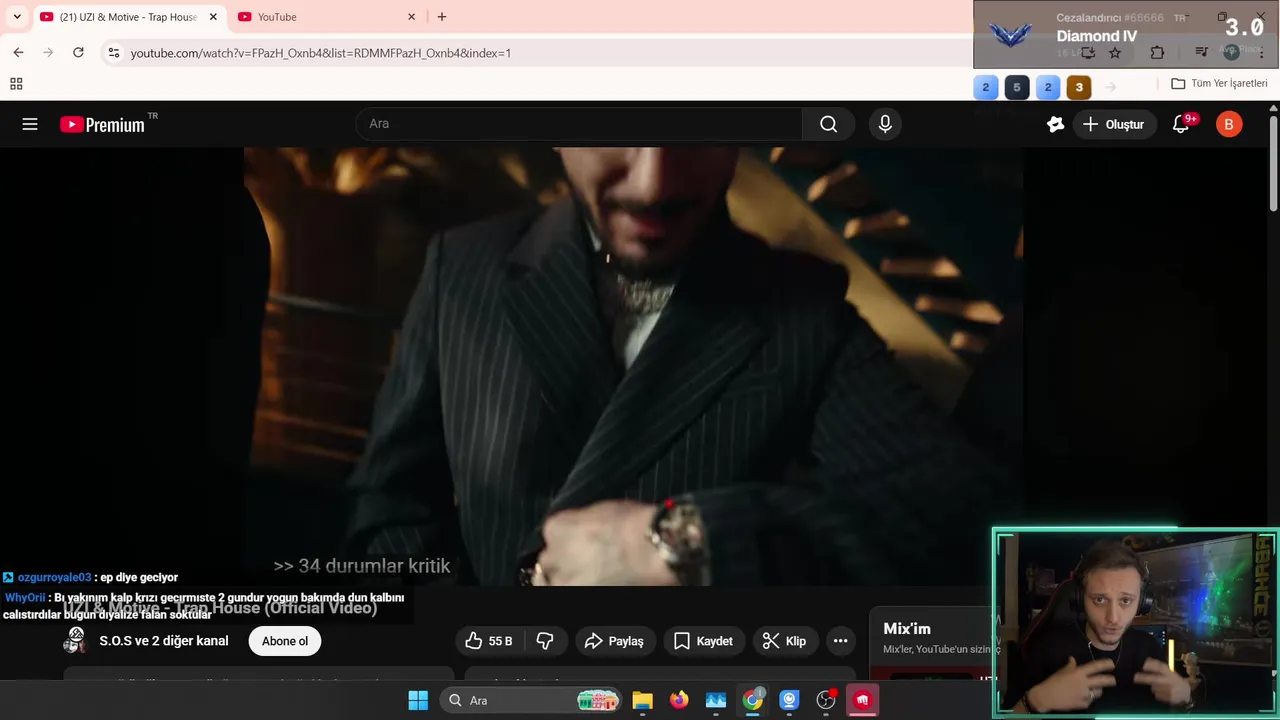
Task: Open the monitor graph app in taskbar
Action: (716, 700)
